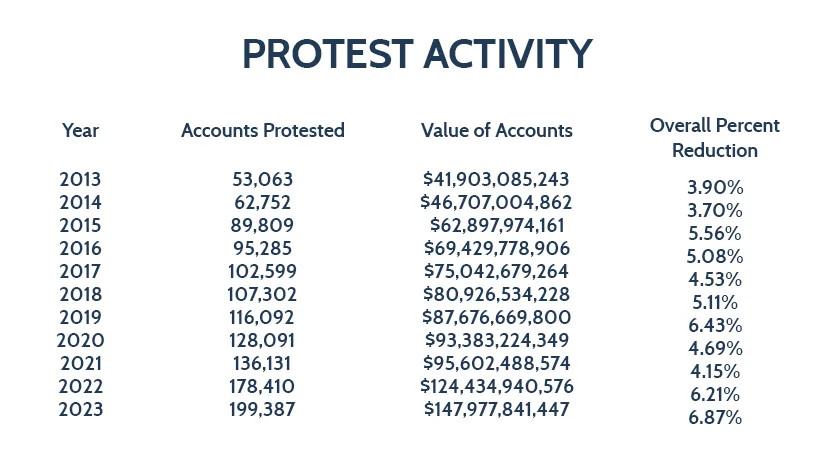The height and width of the screenshot is (476, 837).
Task: Click the Value of Accounts header
Action: pyautogui.click(x=497, y=131)
